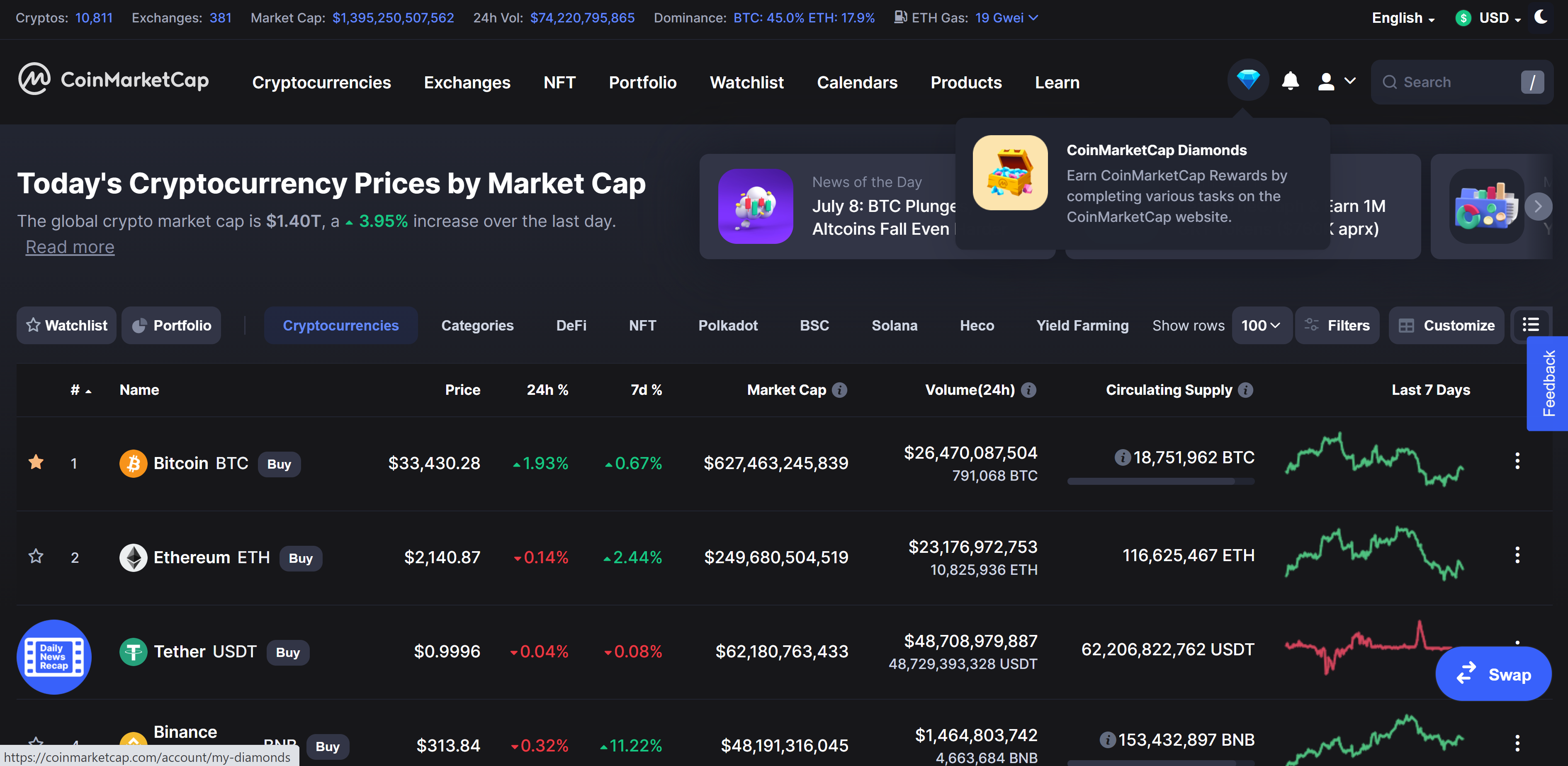This screenshot has width=1568, height=766.
Task: Click the Volume(24h) info icon
Action: point(1028,390)
